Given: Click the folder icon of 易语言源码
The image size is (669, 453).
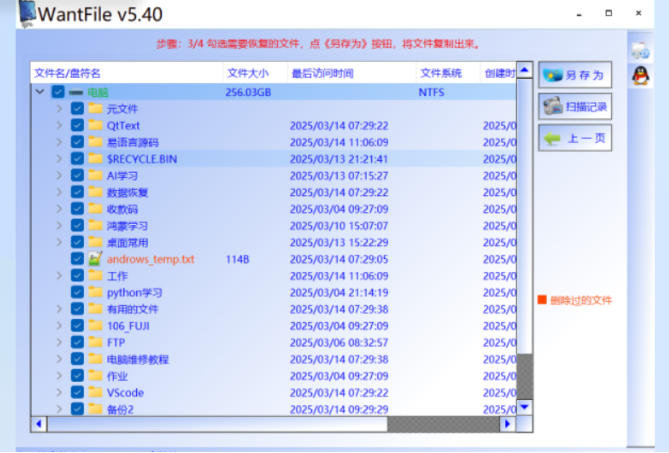Looking at the screenshot, I should point(96,142).
